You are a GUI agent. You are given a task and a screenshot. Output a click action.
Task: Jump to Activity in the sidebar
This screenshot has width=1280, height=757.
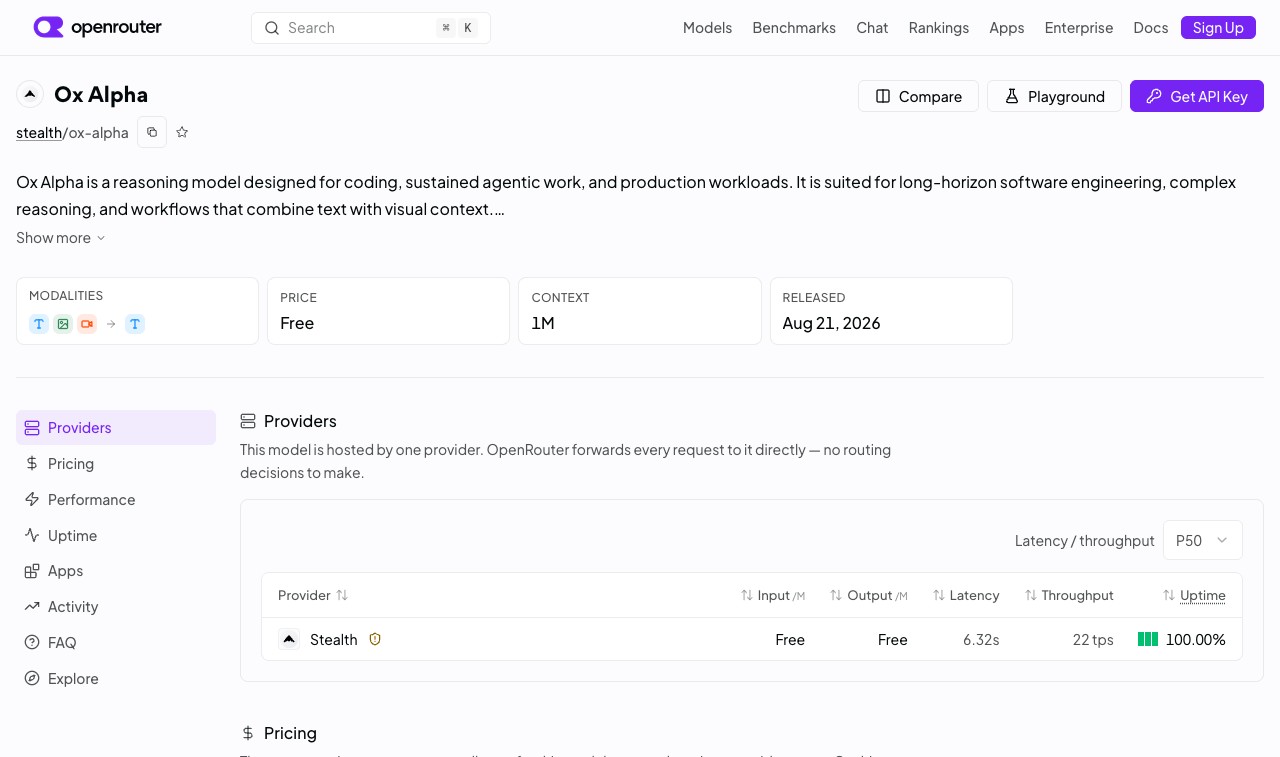tap(116, 607)
